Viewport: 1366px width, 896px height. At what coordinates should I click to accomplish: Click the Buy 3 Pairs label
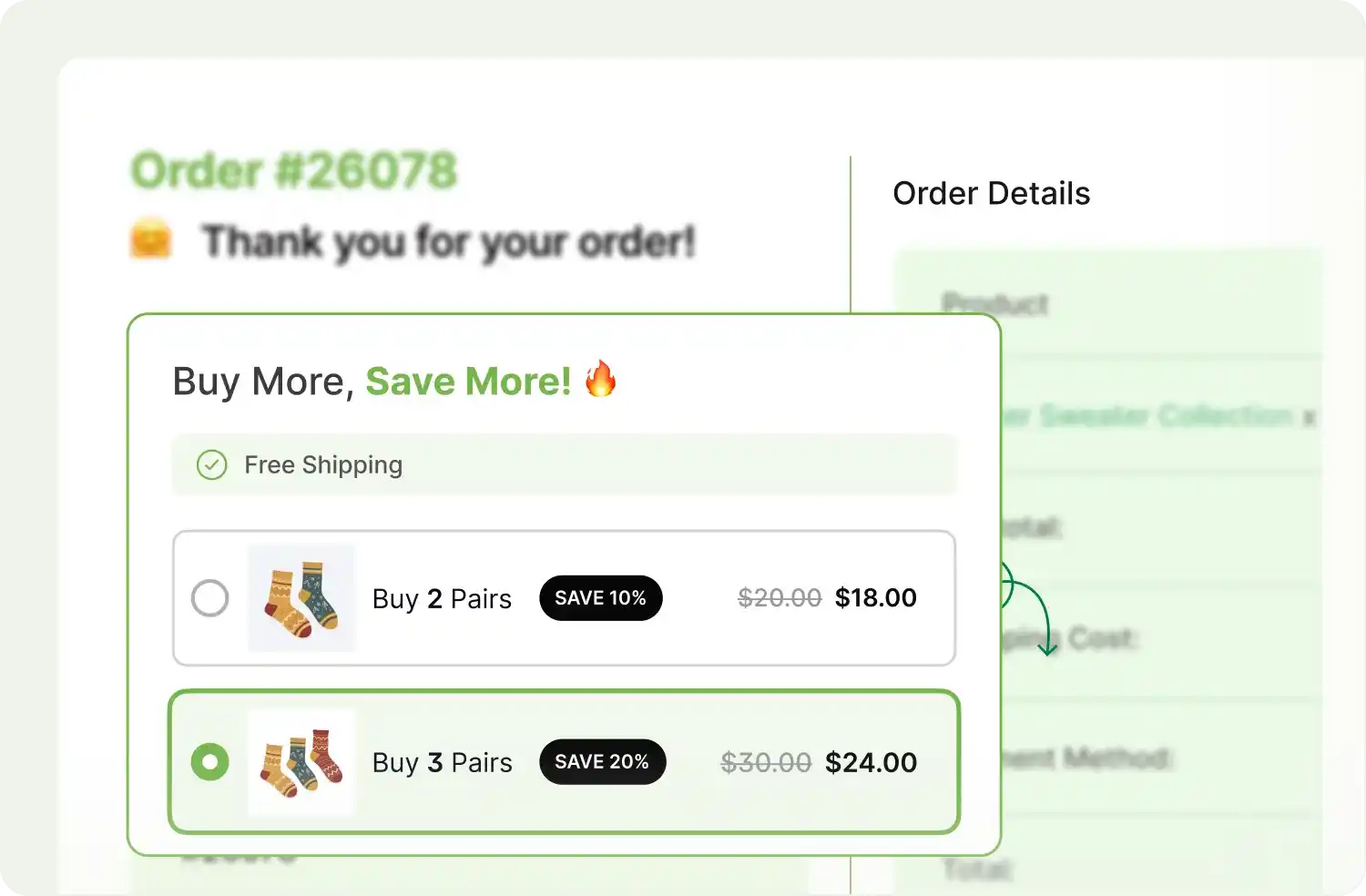point(442,763)
